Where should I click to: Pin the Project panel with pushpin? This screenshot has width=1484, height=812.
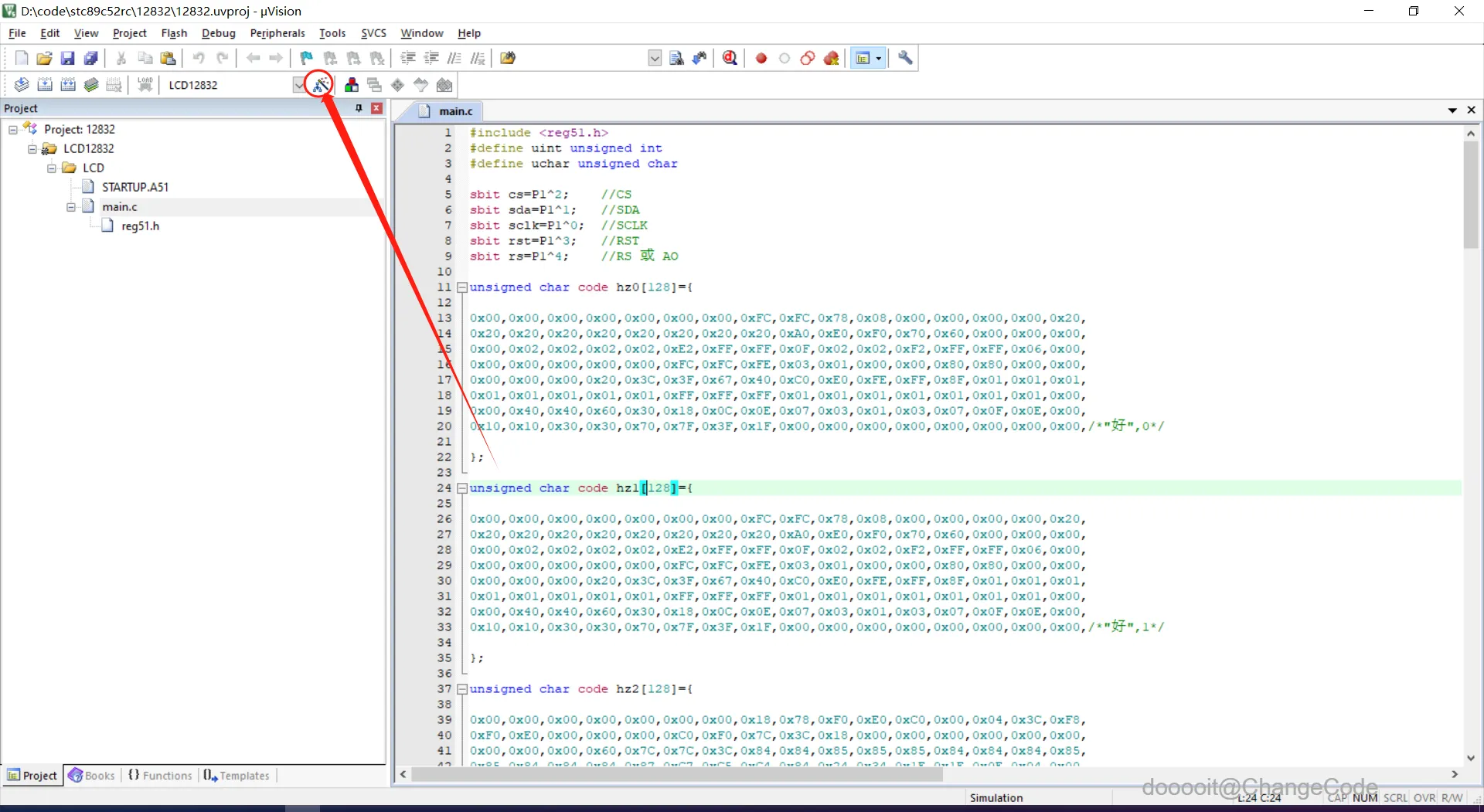[x=359, y=108]
